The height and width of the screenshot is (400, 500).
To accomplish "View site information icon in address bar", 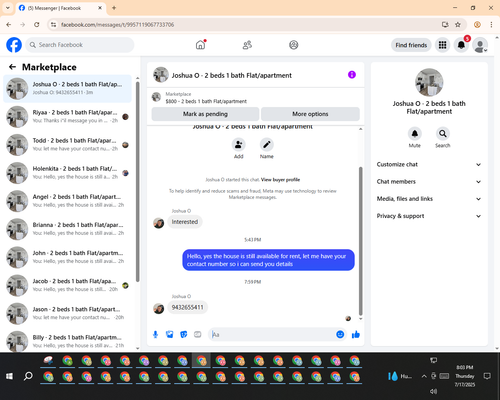I will click(53, 25).
